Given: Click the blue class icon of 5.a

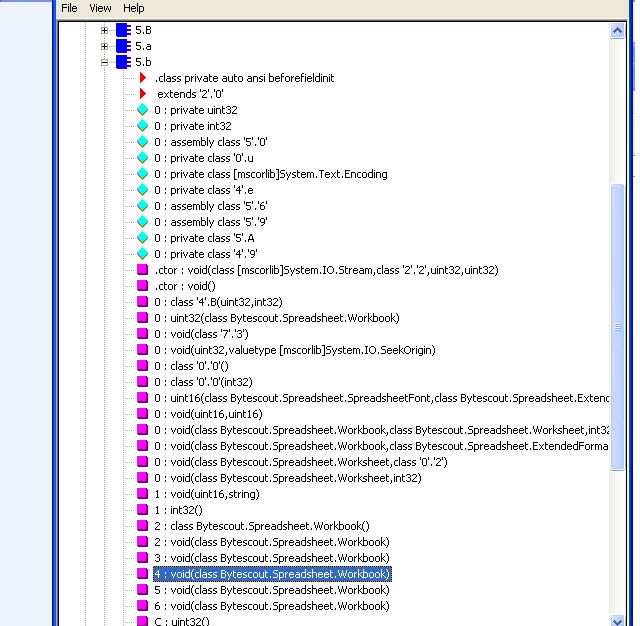Looking at the screenshot, I should tap(123, 46).
